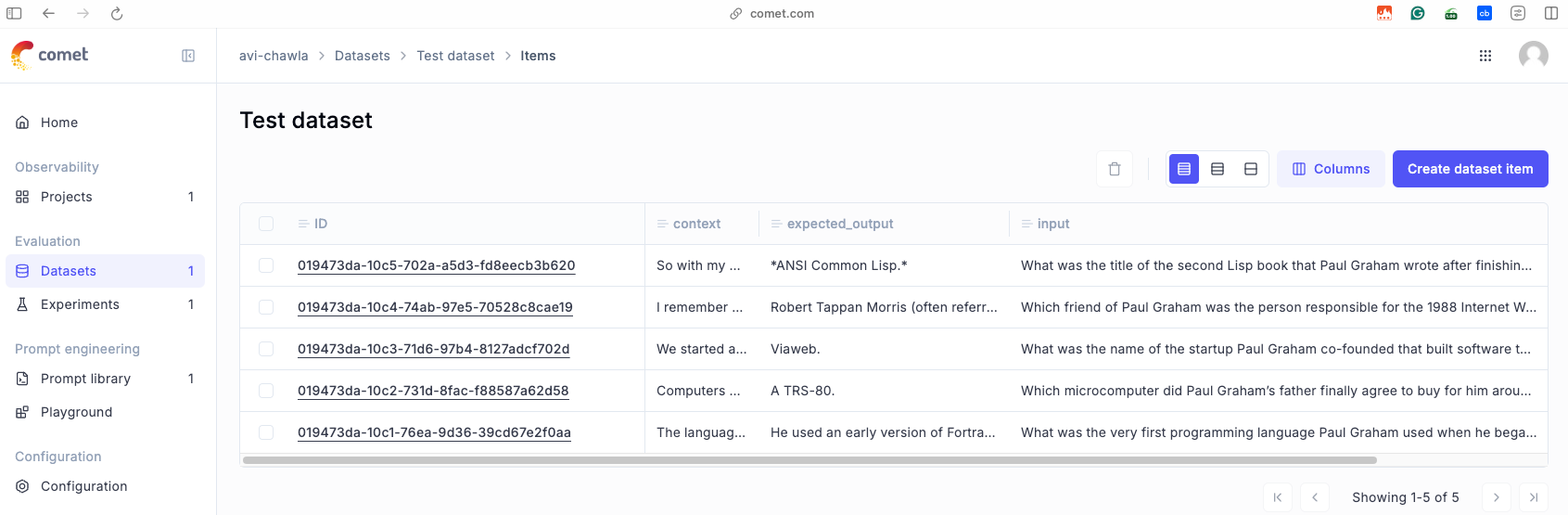This screenshot has height=515, width=1568.
Task: Check the row ending in fd8eecb3b620
Action: tap(266, 265)
